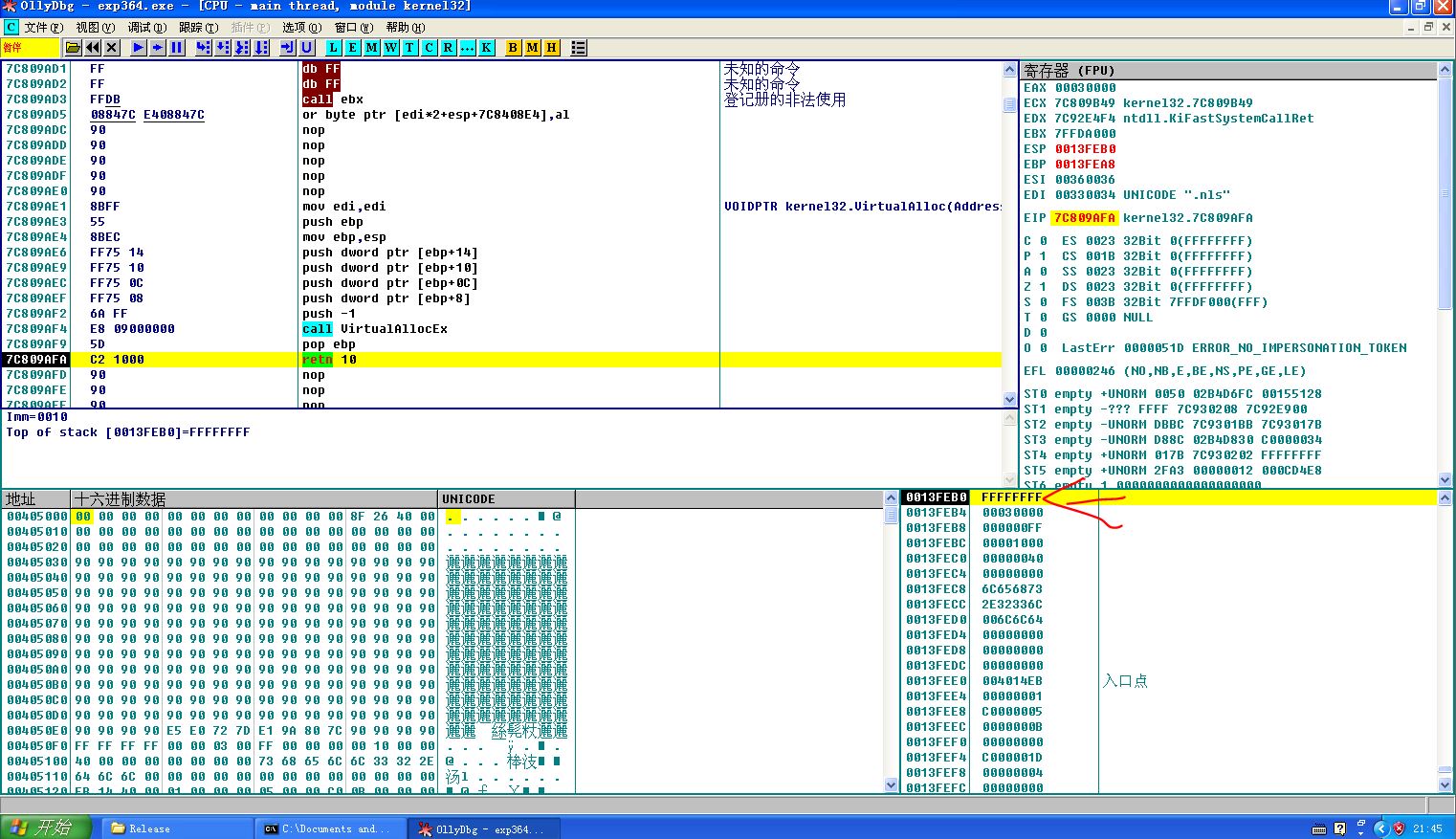This screenshot has height=839, width=1456.
Task: Click stack pane scroll down arrow
Action: (x=1445, y=784)
